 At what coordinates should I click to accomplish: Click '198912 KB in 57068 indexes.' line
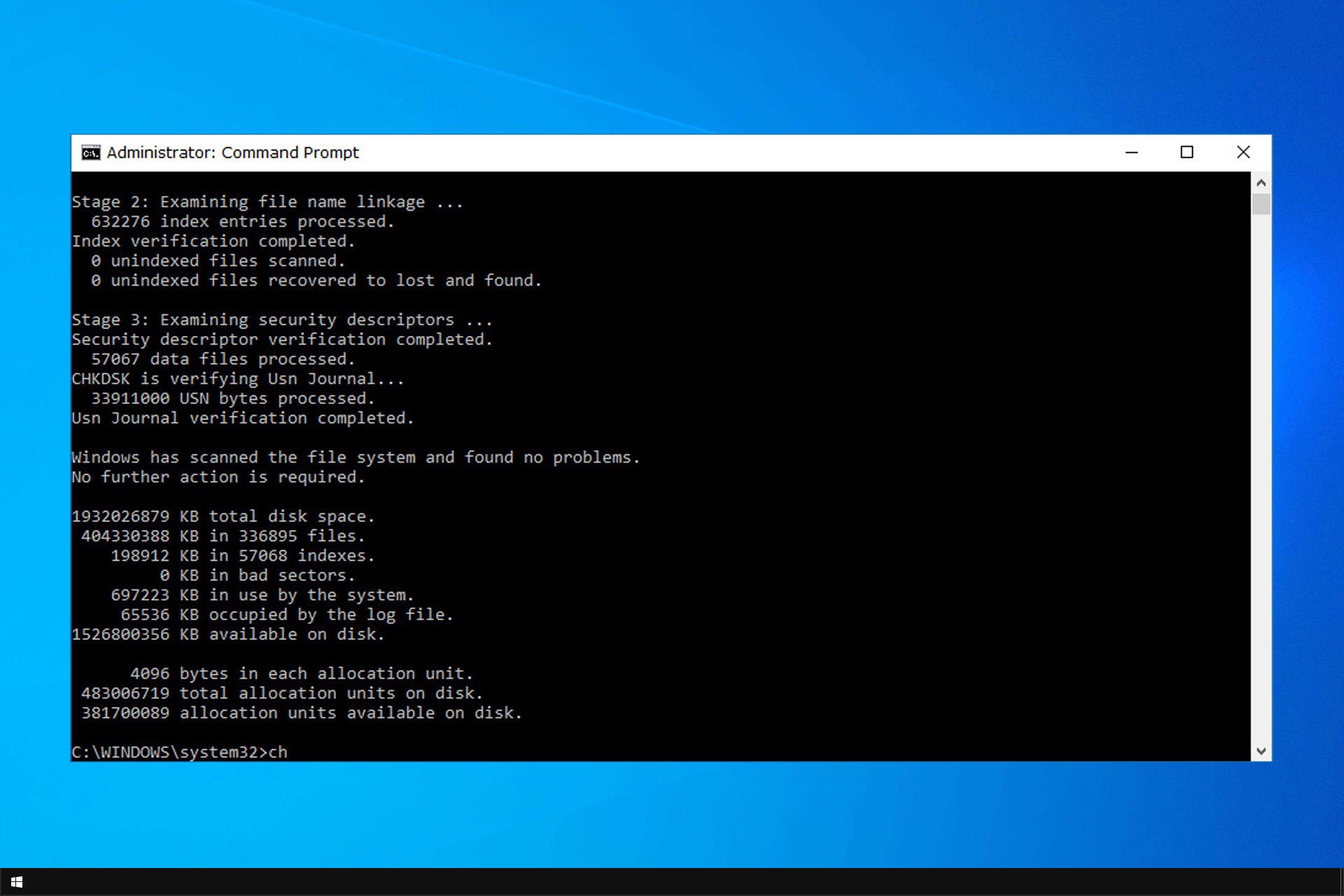243,555
